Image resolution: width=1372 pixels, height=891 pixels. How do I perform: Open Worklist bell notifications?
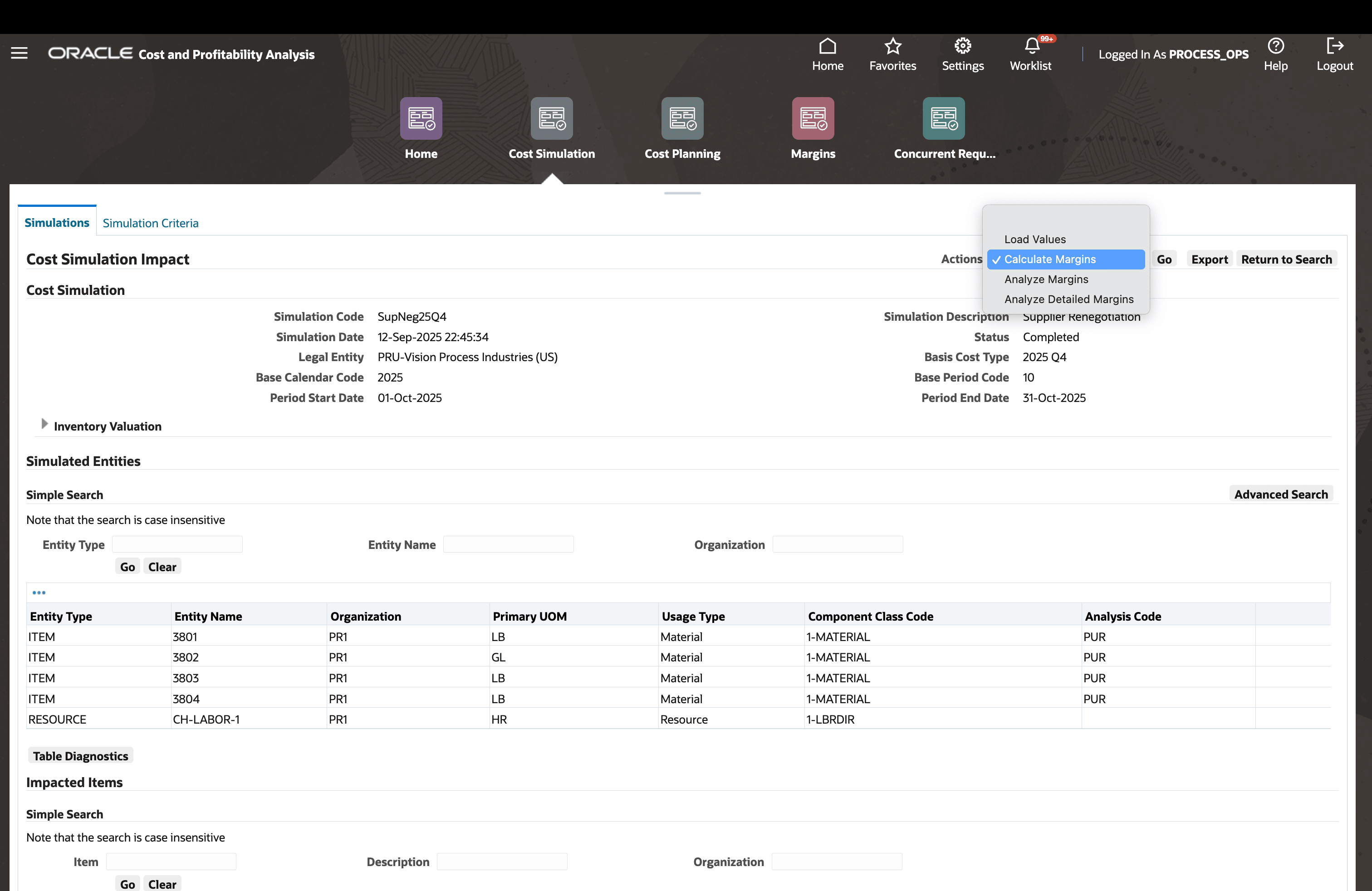pos(1031,45)
